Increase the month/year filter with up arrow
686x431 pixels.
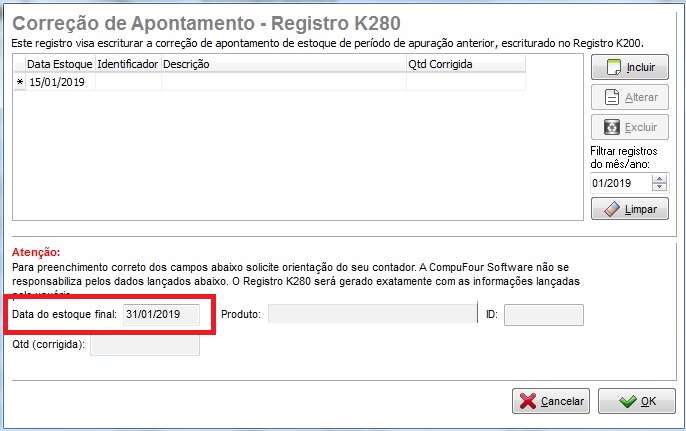(659, 179)
